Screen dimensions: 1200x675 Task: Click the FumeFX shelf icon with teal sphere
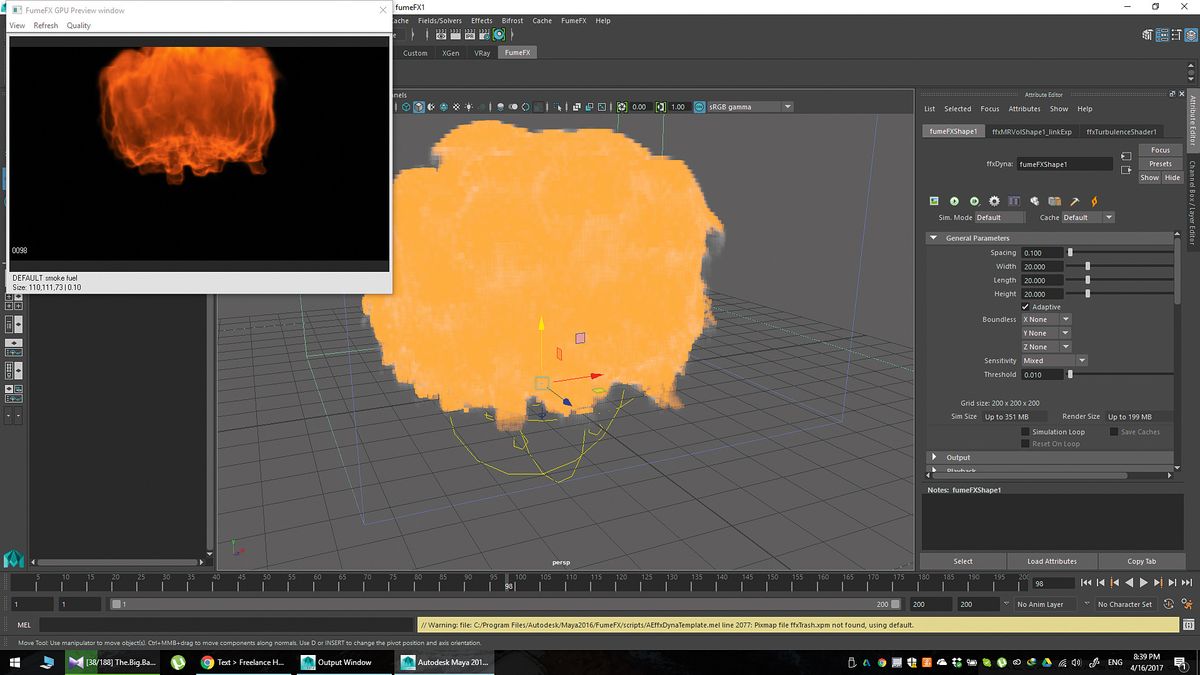[499, 35]
